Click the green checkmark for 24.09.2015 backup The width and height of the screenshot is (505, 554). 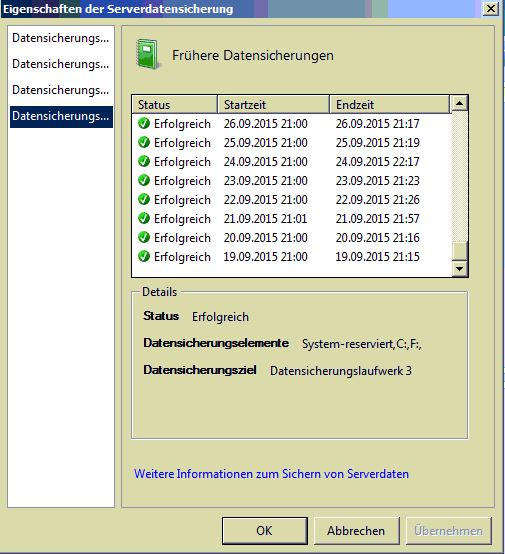(144, 161)
